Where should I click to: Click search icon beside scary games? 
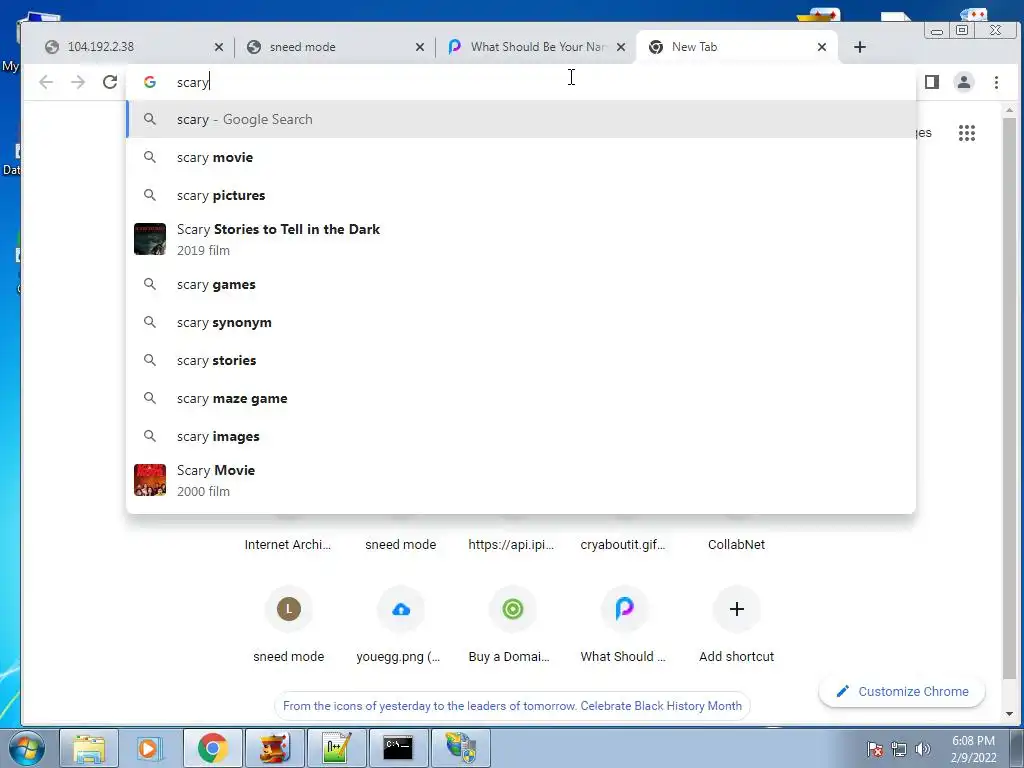click(150, 285)
